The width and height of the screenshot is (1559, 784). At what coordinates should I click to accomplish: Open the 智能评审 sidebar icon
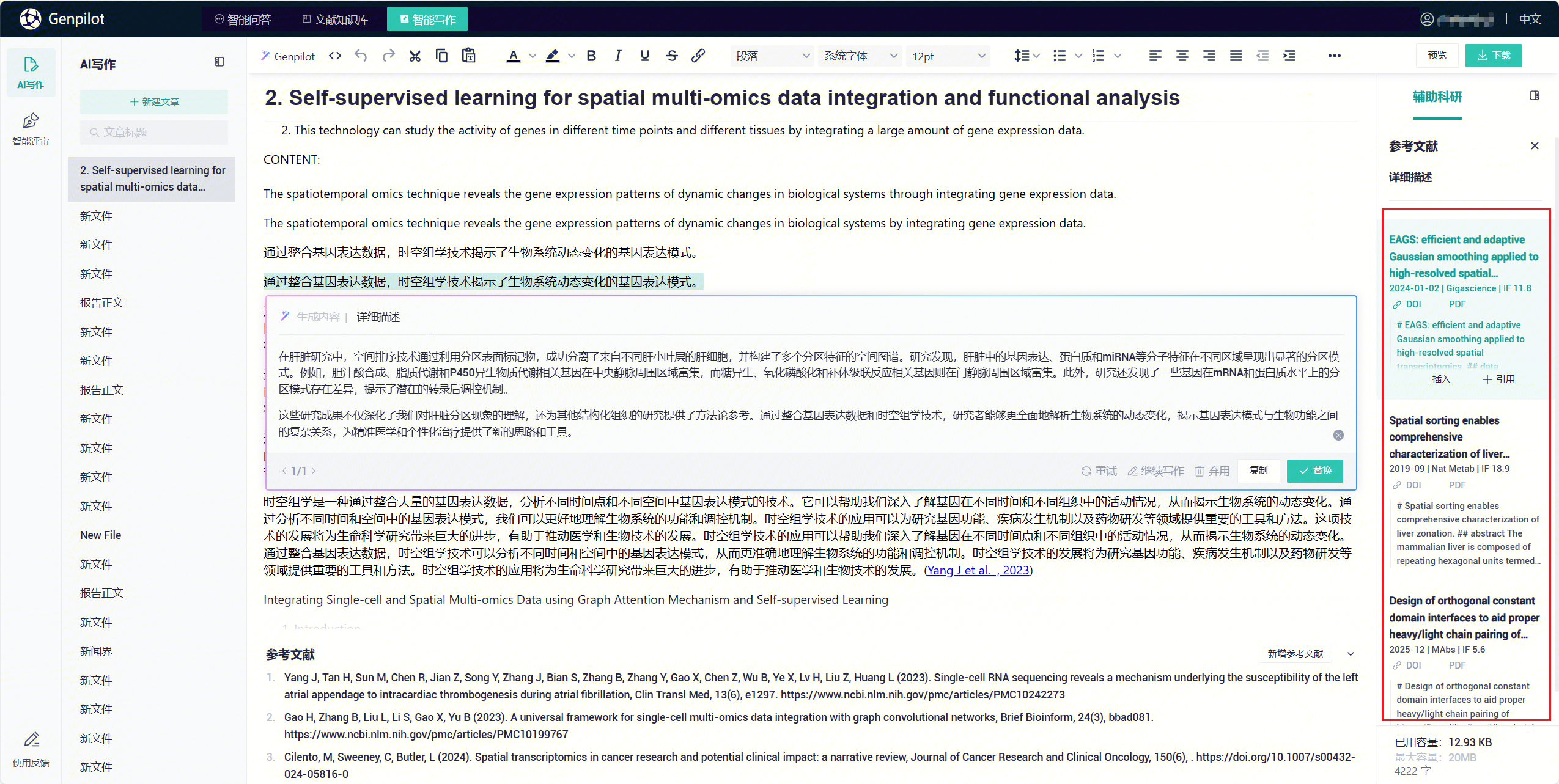click(x=31, y=128)
